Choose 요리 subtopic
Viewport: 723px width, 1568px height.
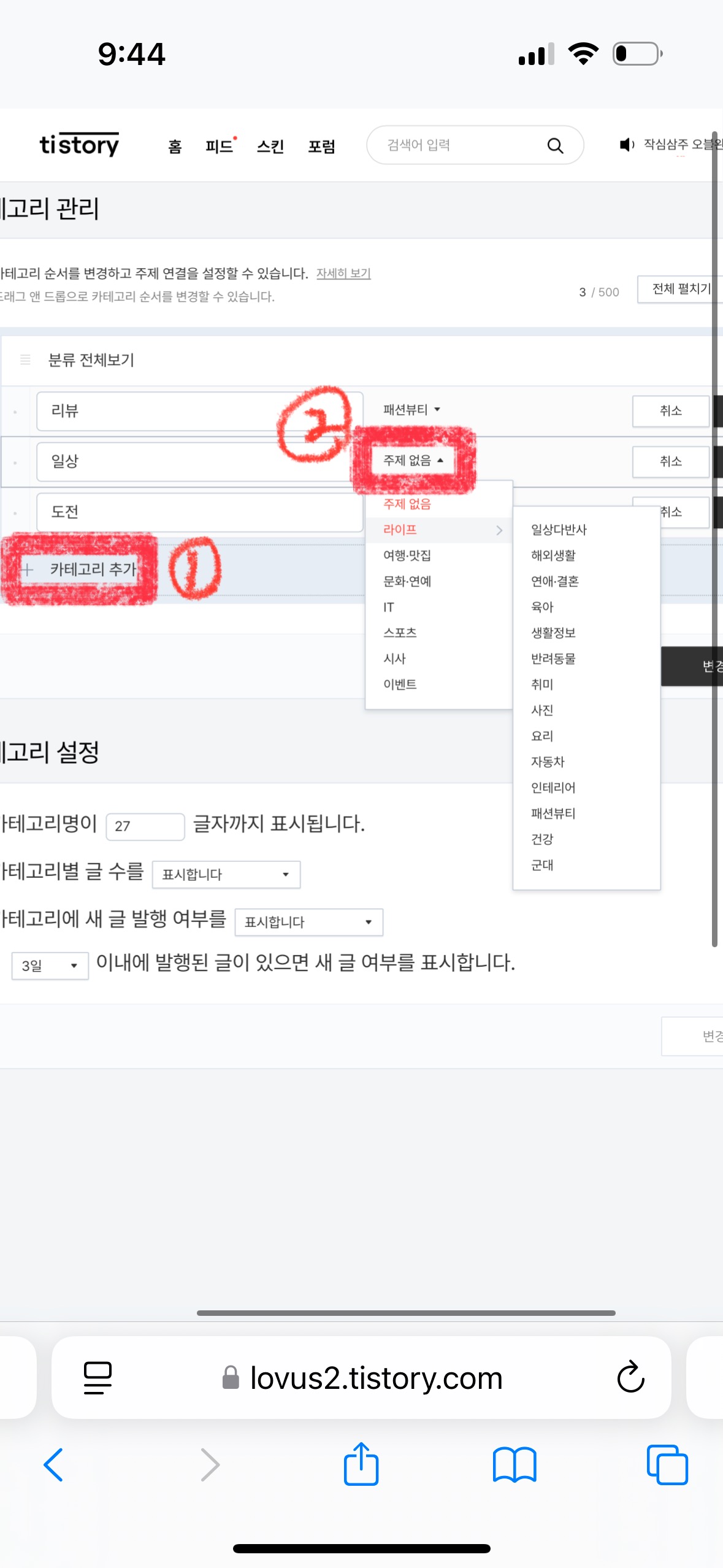(x=542, y=736)
